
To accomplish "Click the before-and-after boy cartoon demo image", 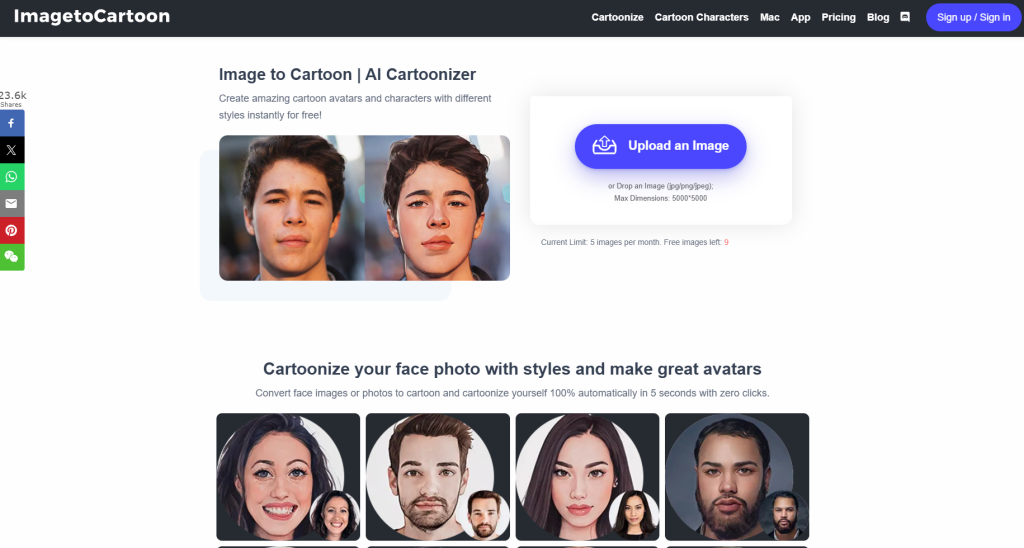I will coord(364,208).
